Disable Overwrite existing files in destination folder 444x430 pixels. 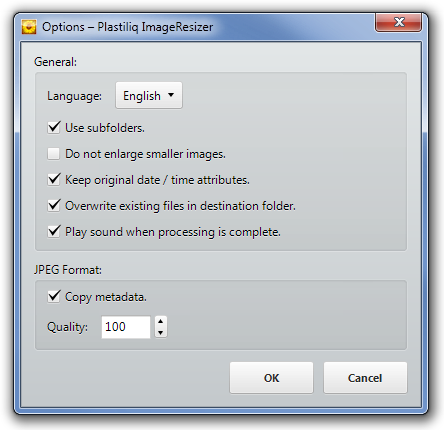pyautogui.click(x=54, y=206)
